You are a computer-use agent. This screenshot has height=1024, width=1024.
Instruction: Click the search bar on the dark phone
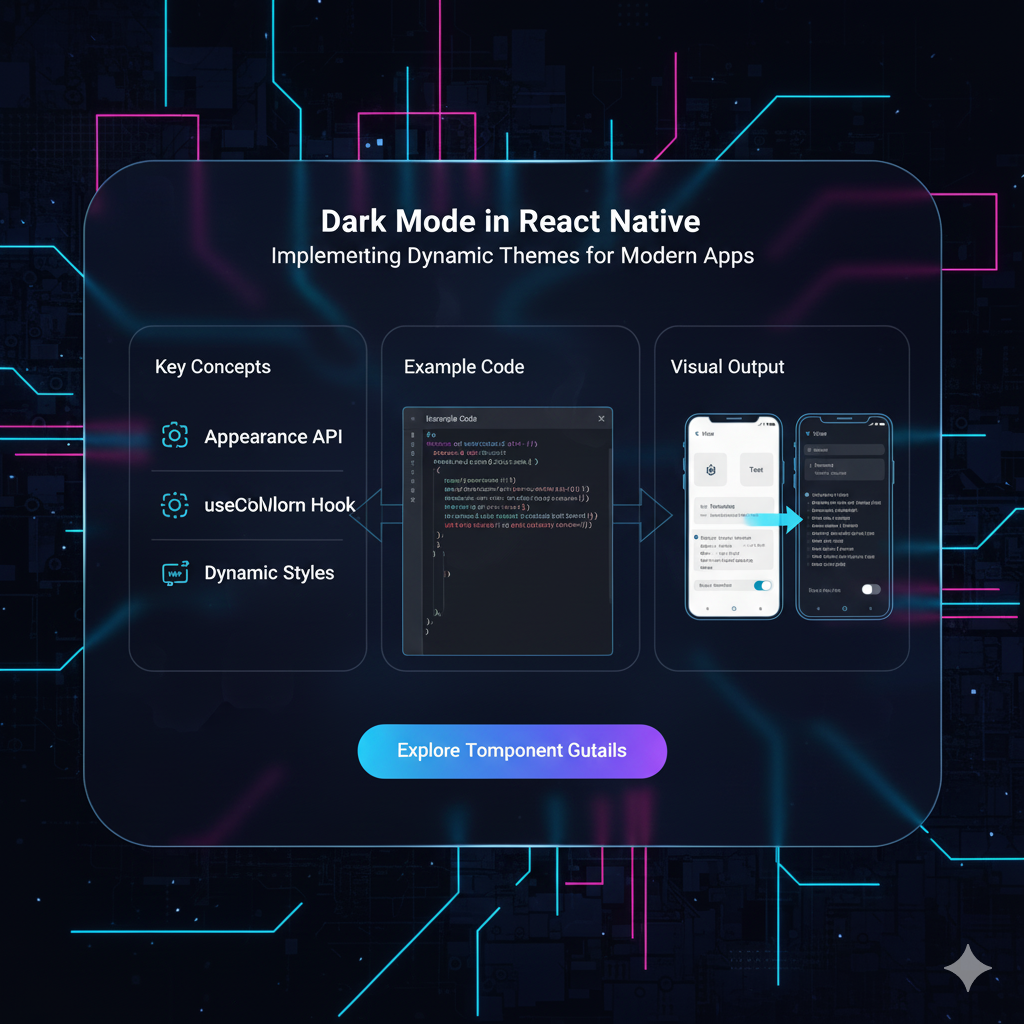coord(844,450)
